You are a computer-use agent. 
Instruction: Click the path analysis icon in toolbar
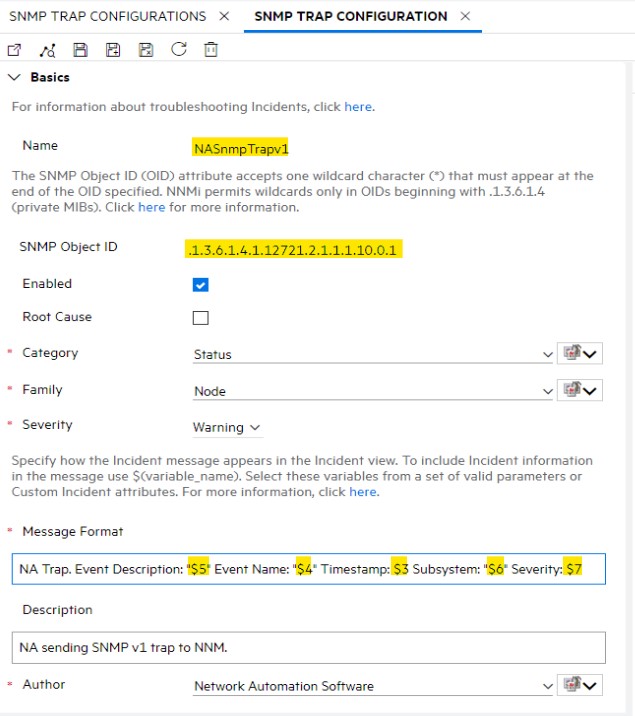[47, 50]
